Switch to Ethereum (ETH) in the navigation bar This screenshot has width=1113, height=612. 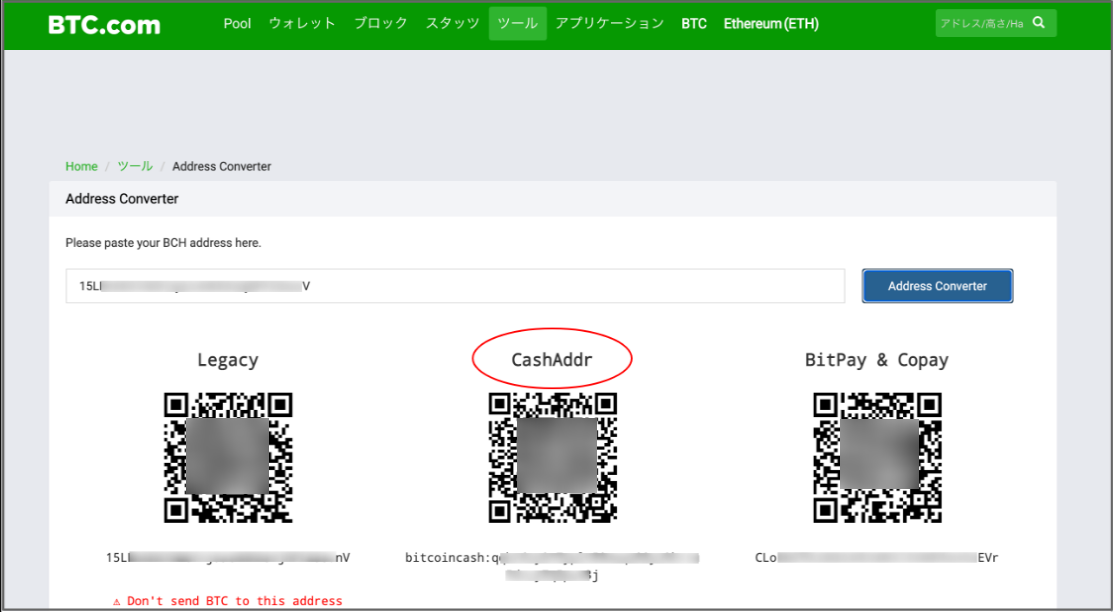coord(771,23)
